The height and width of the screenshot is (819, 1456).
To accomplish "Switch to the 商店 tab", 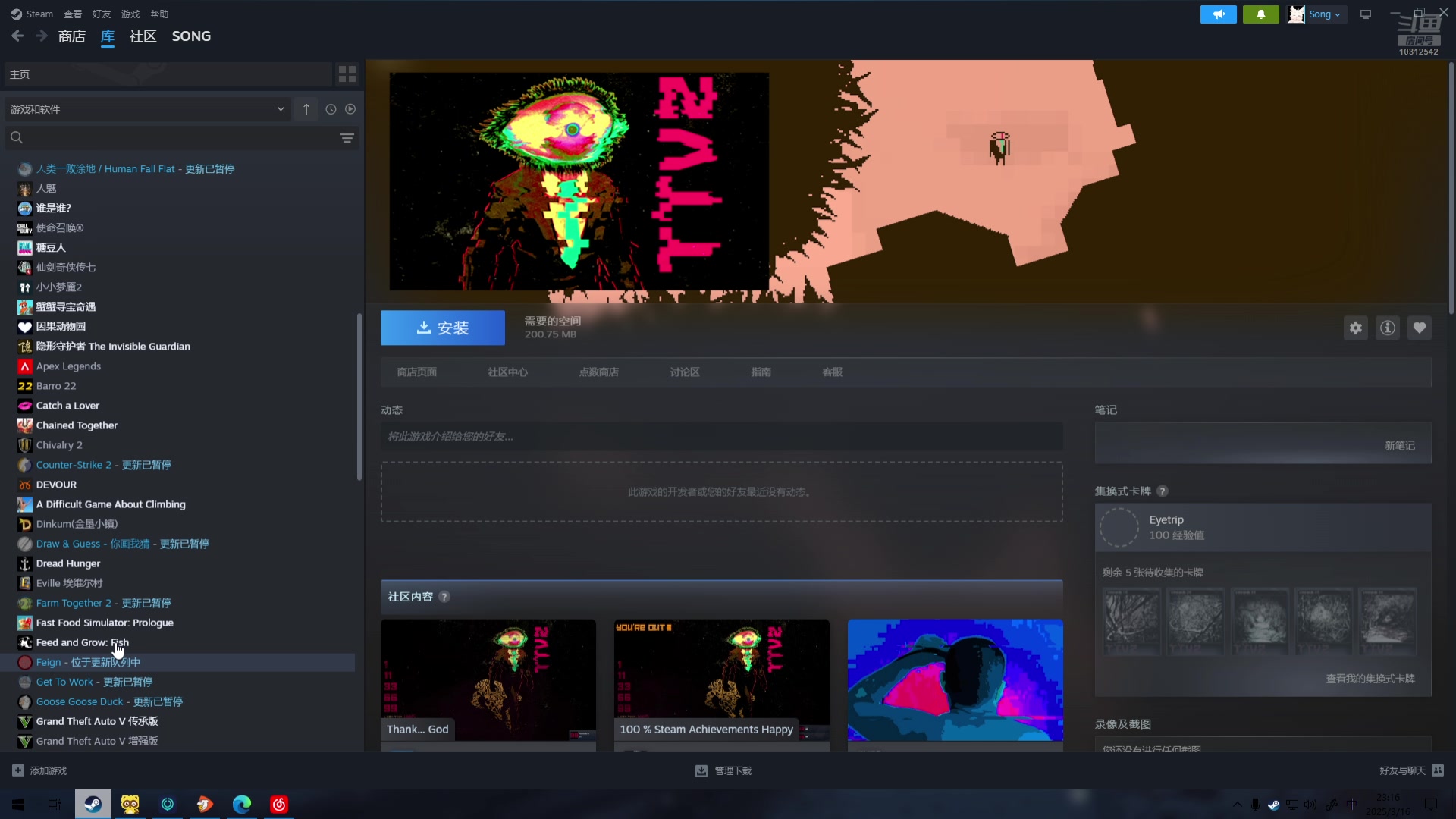I will click(x=72, y=36).
